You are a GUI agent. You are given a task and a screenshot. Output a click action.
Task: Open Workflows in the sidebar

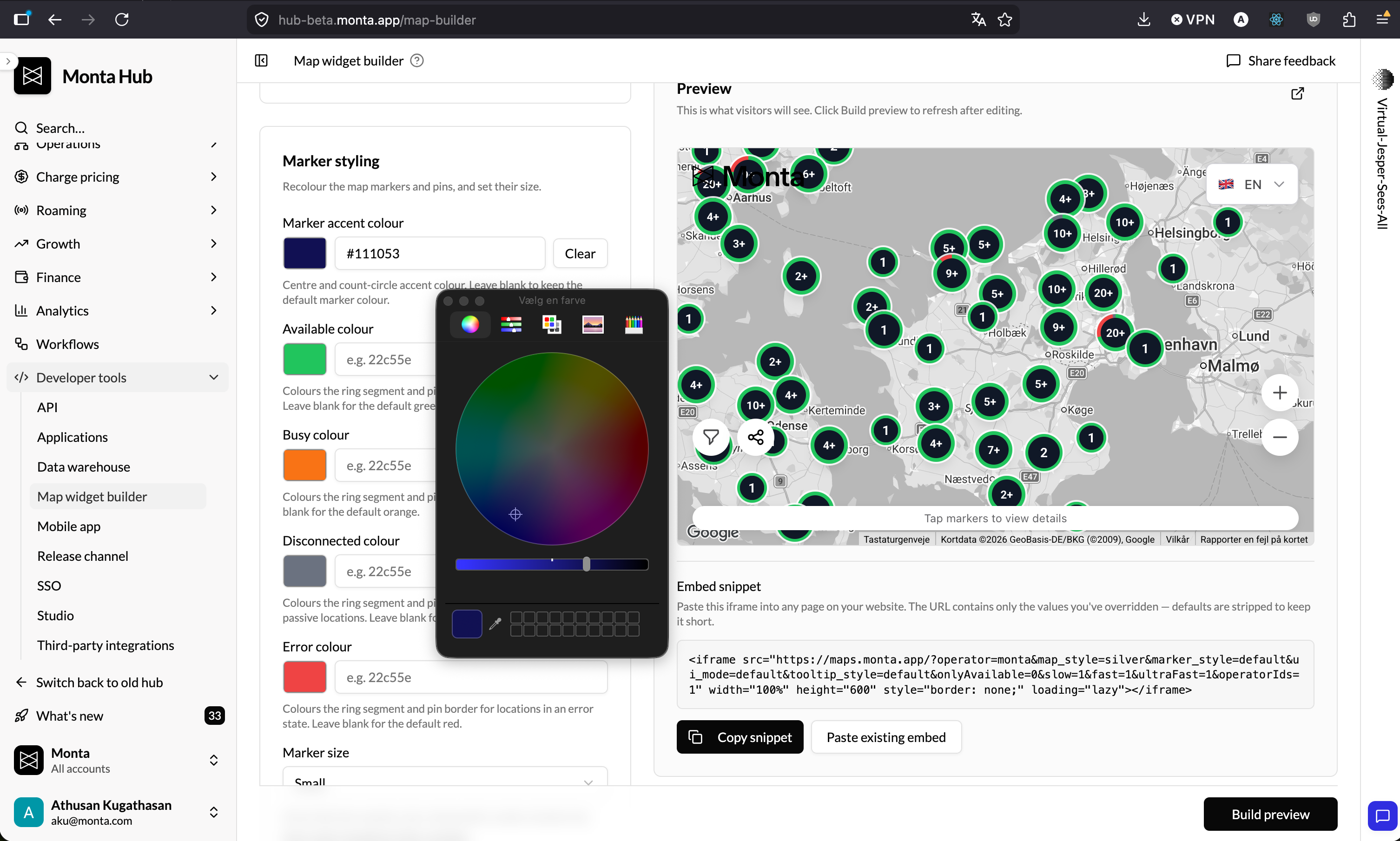coord(117,344)
